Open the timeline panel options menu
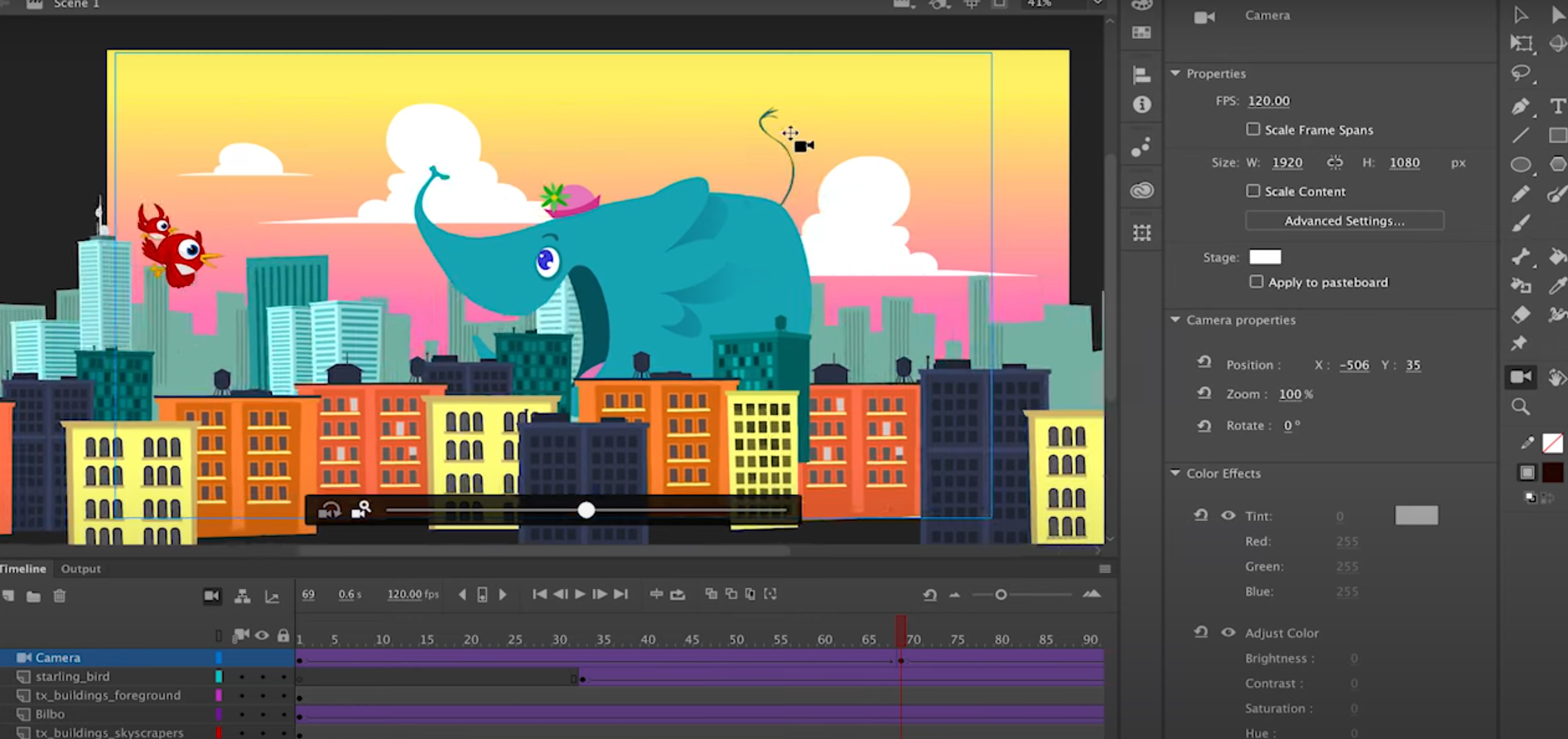1568x739 pixels. [x=1105, y=569]
